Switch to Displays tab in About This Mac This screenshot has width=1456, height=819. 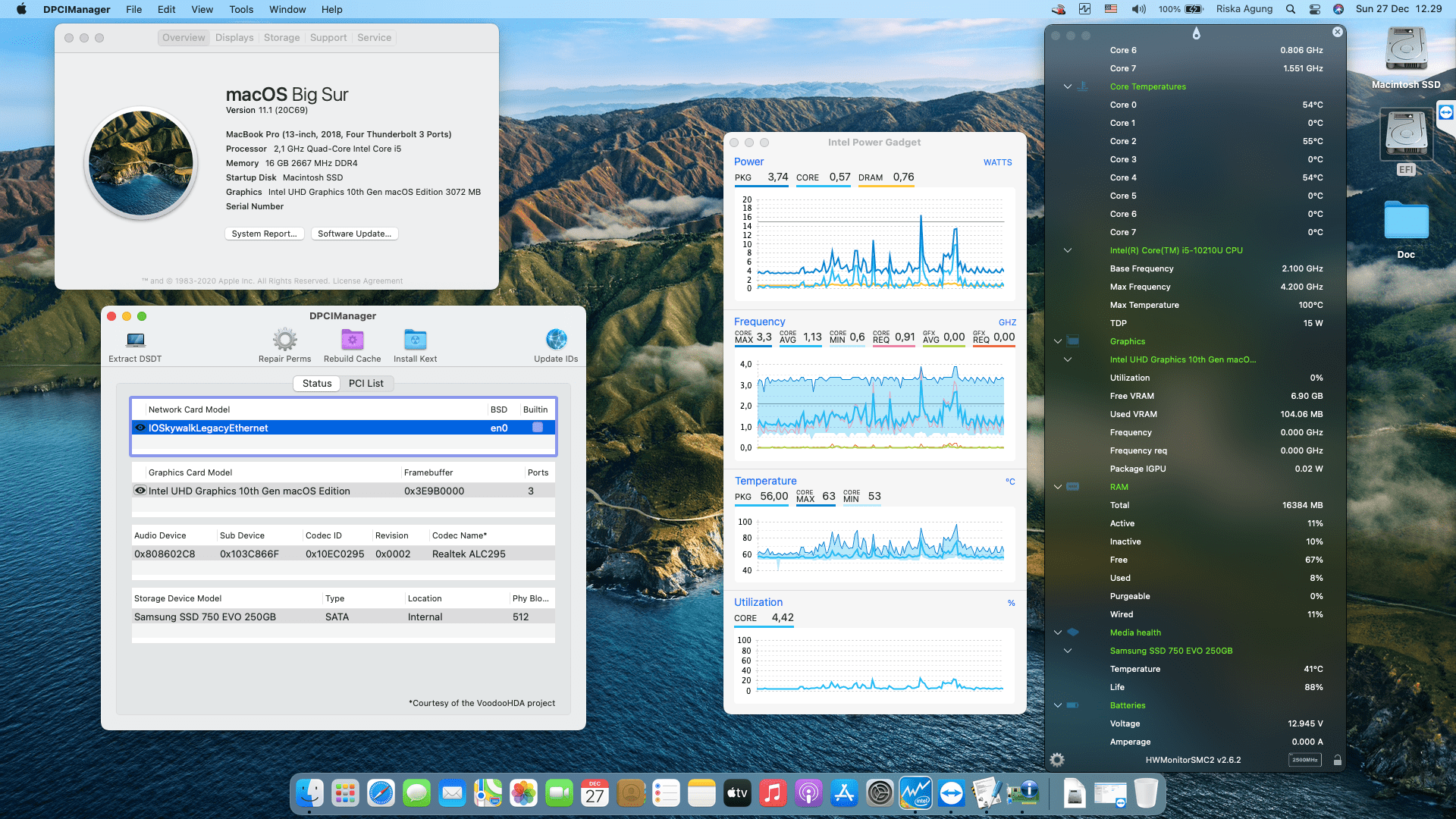[234, 37]
